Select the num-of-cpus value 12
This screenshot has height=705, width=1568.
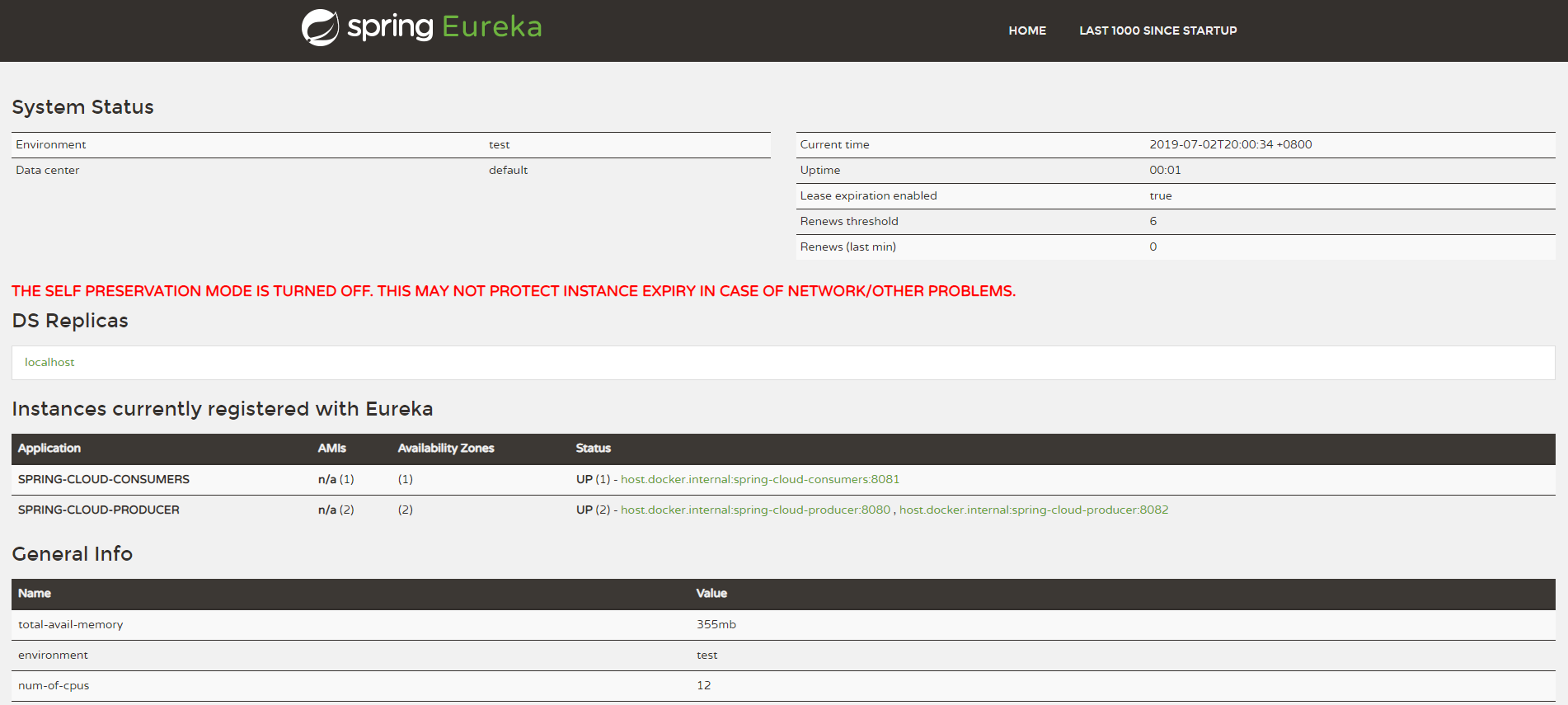point(703,685)
